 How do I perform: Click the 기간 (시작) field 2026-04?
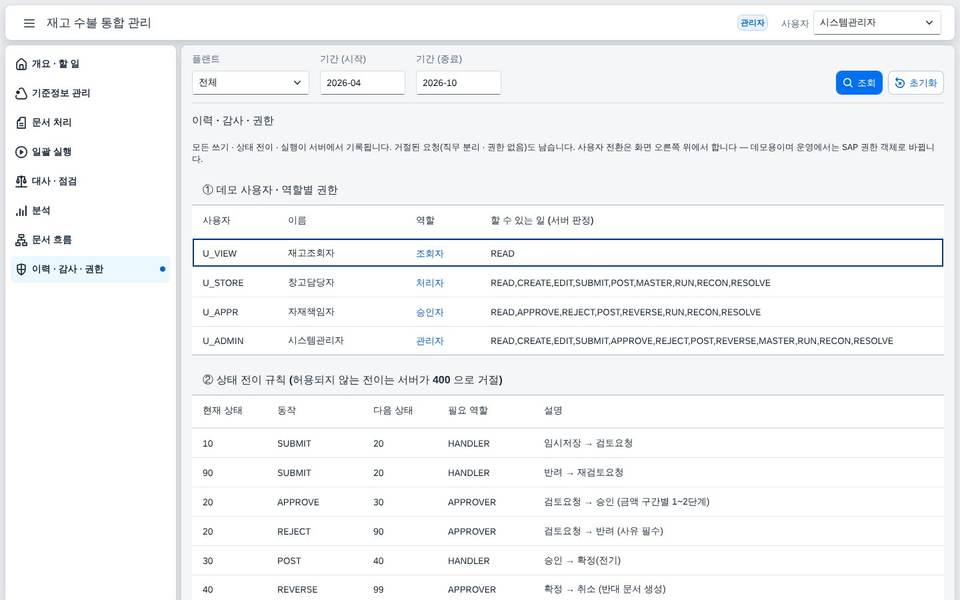362,83
